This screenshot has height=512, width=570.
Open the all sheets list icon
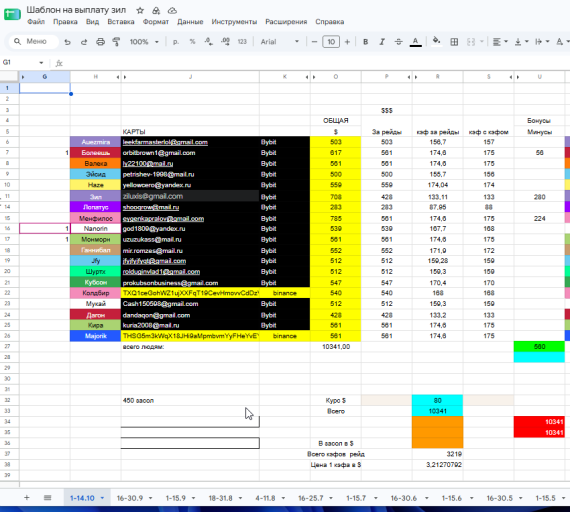click(47, 497)
